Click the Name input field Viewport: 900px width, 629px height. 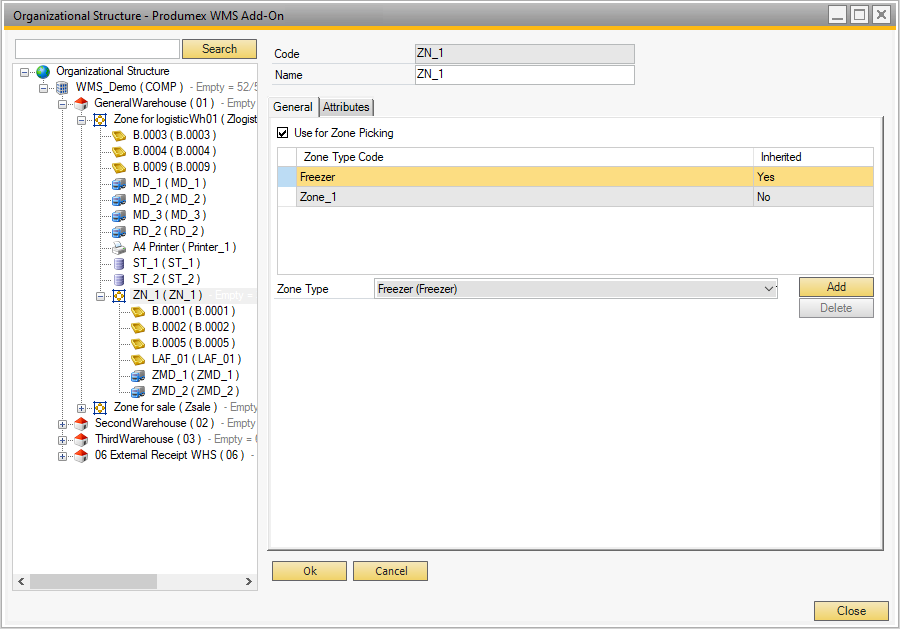click(524, 75)
